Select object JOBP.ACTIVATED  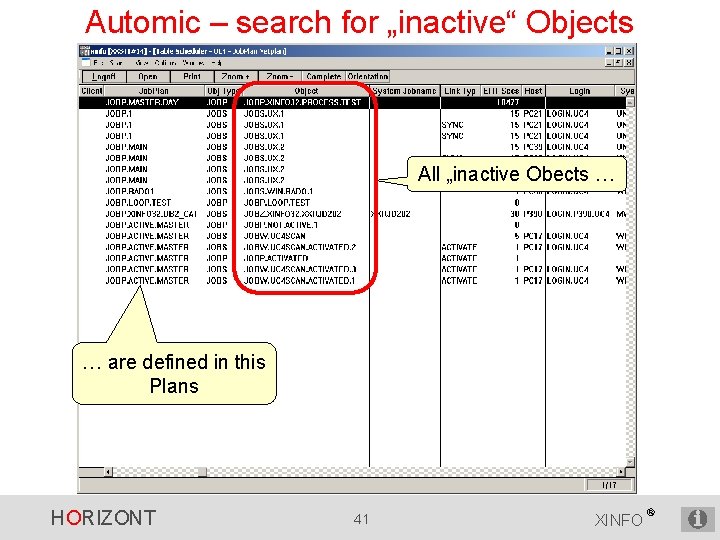point(276,258)
